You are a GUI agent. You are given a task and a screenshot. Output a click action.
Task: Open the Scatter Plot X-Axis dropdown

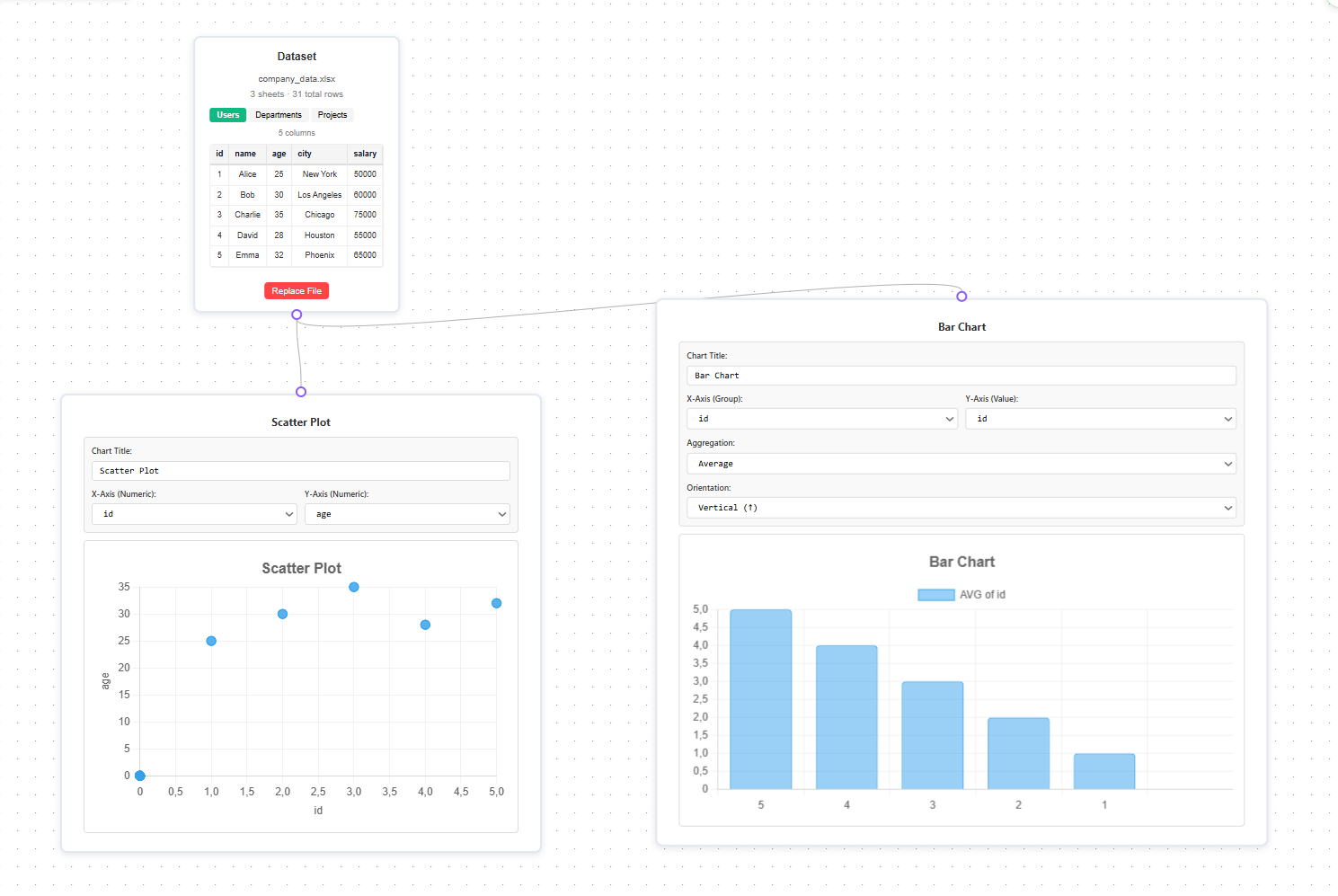coord(194,514)
